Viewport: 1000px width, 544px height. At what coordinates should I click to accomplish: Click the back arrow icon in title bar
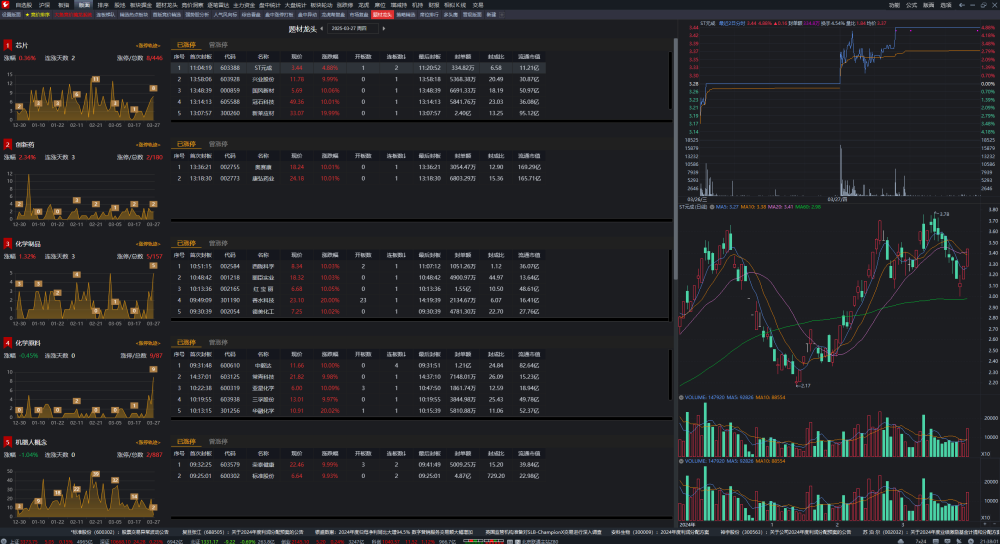[x=962, y=4]
